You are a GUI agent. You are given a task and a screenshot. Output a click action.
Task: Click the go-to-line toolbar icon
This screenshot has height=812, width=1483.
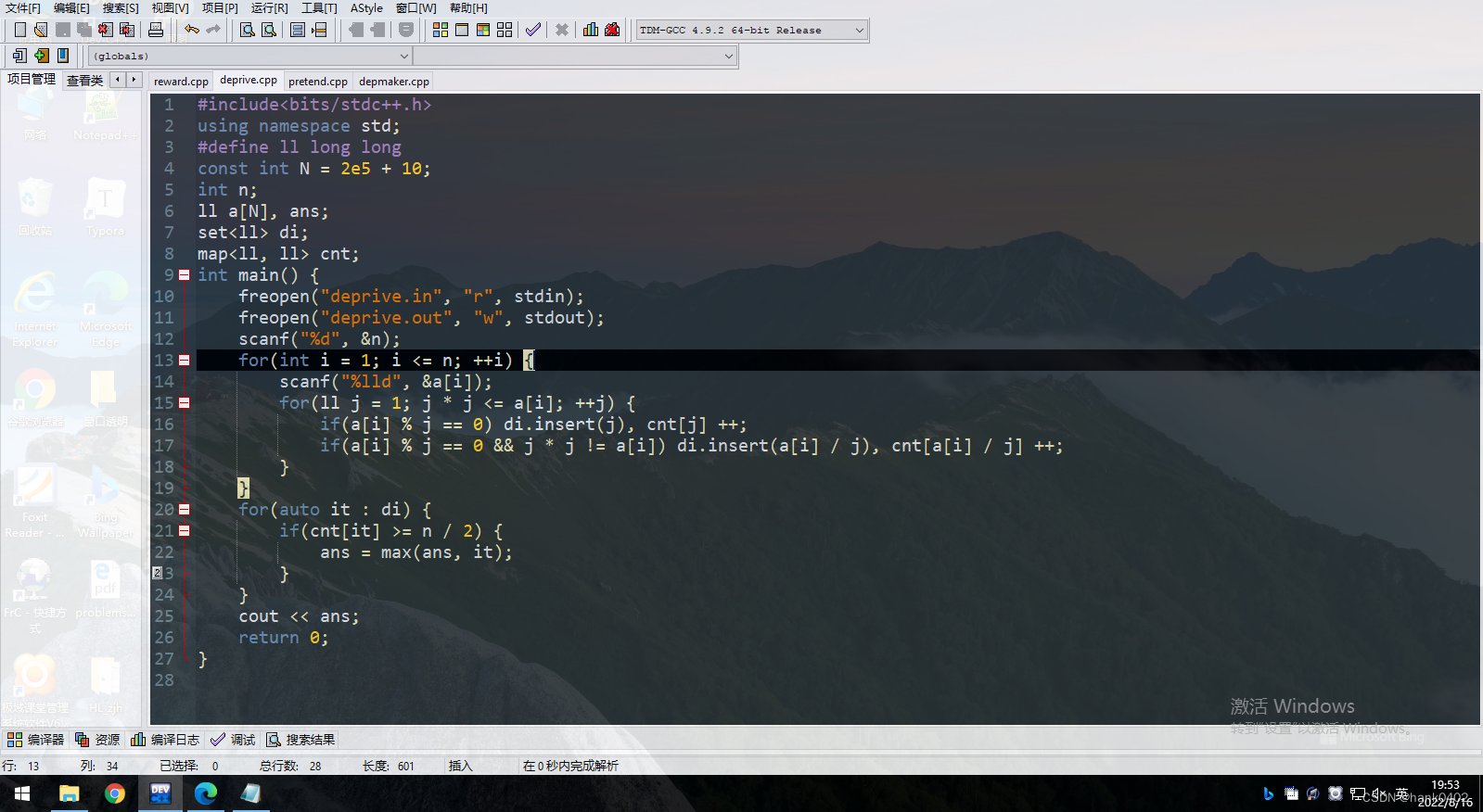[319, 30]
